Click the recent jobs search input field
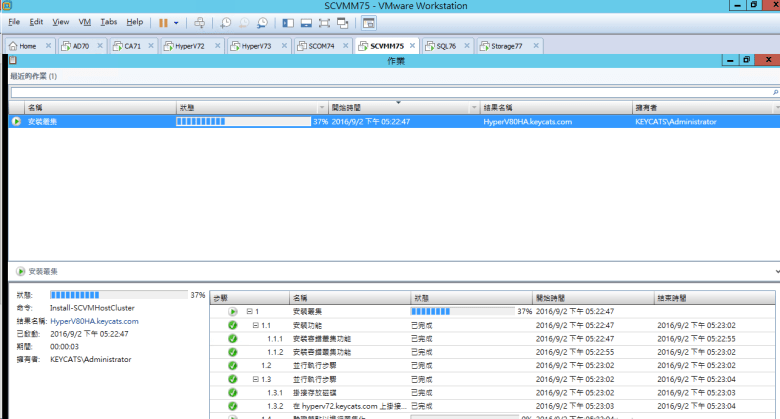The height and width of the screenshot is (419, 780). [388, 92]
